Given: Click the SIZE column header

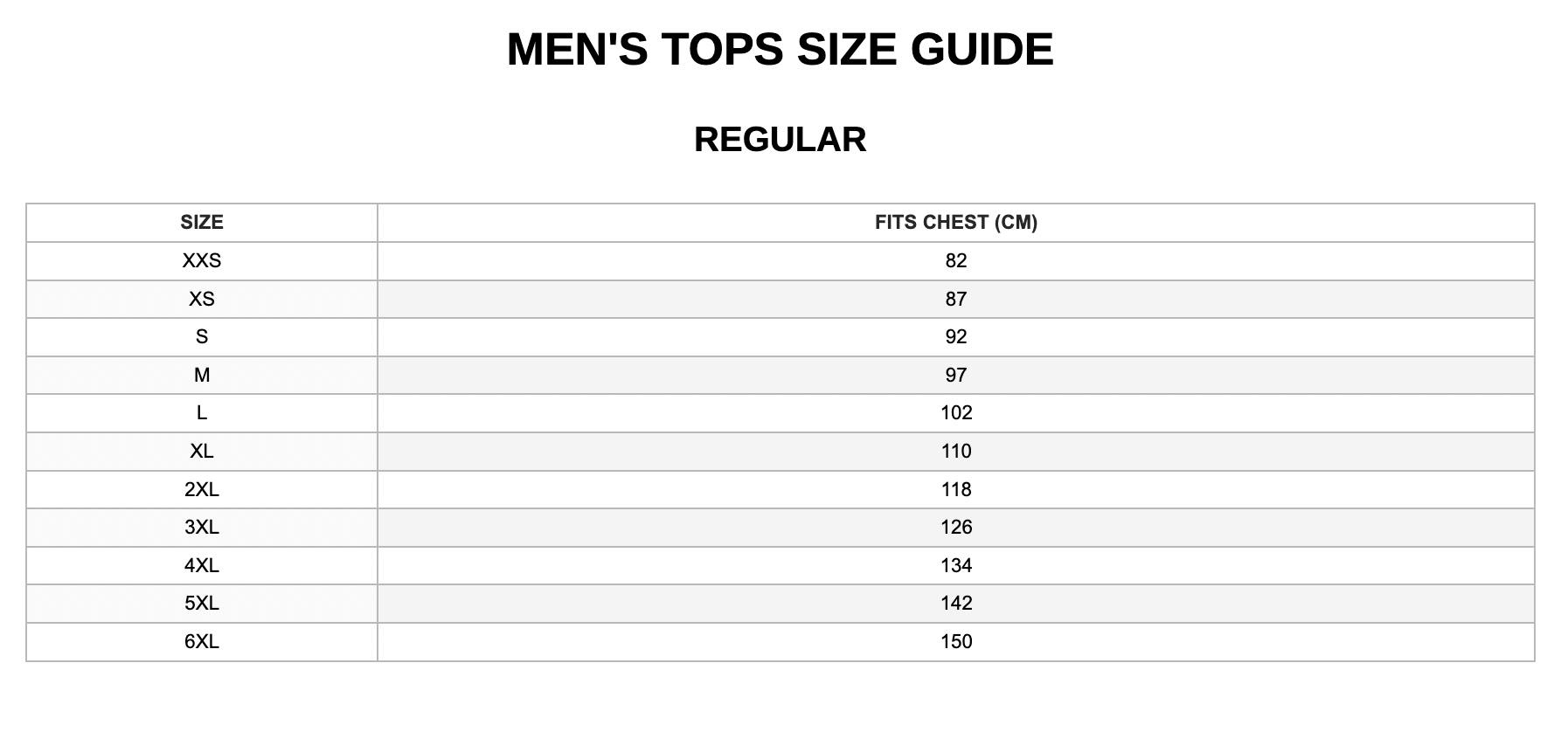Looking at the screenshot, I should [x=202, y=223].
